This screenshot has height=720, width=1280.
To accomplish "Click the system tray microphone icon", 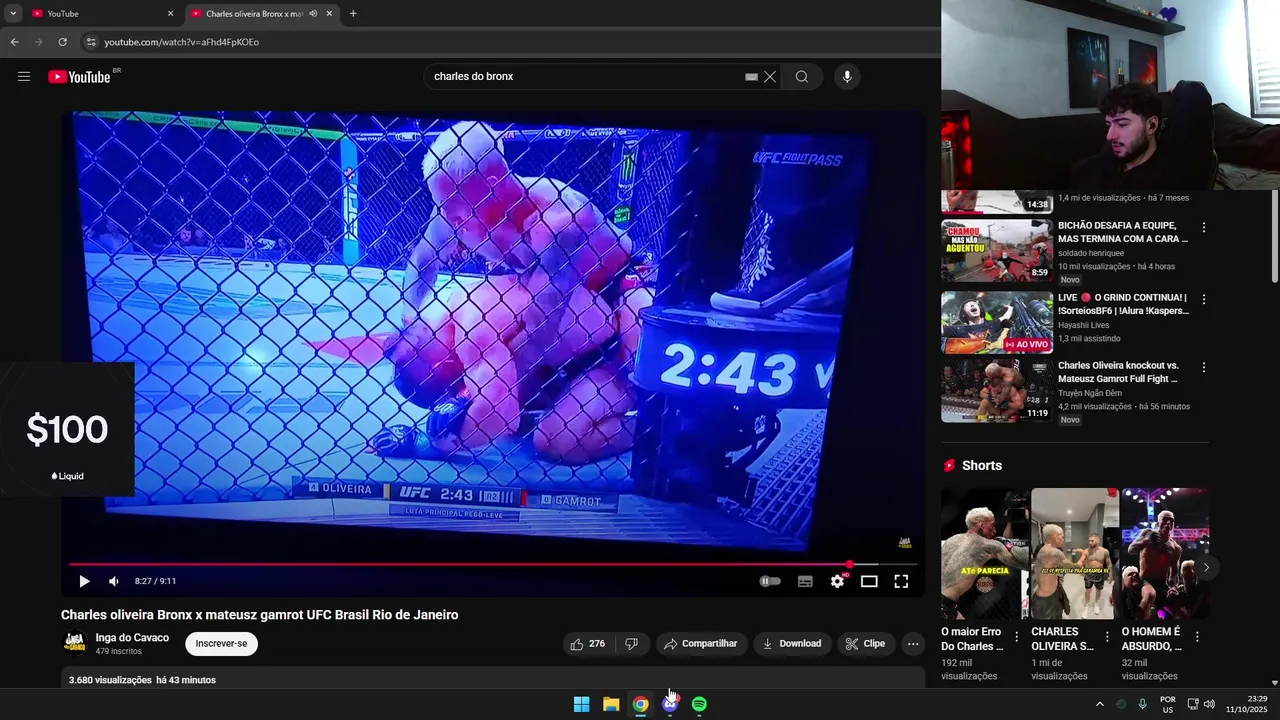I will 1142,704.
